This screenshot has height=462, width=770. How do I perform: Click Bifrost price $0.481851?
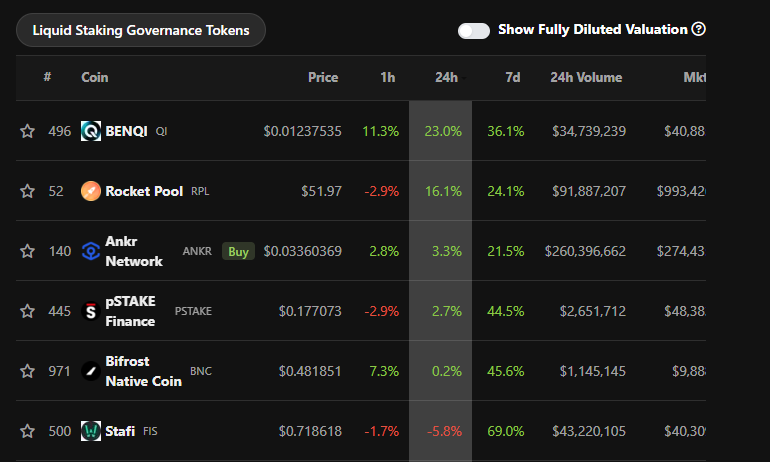[310, 371]
